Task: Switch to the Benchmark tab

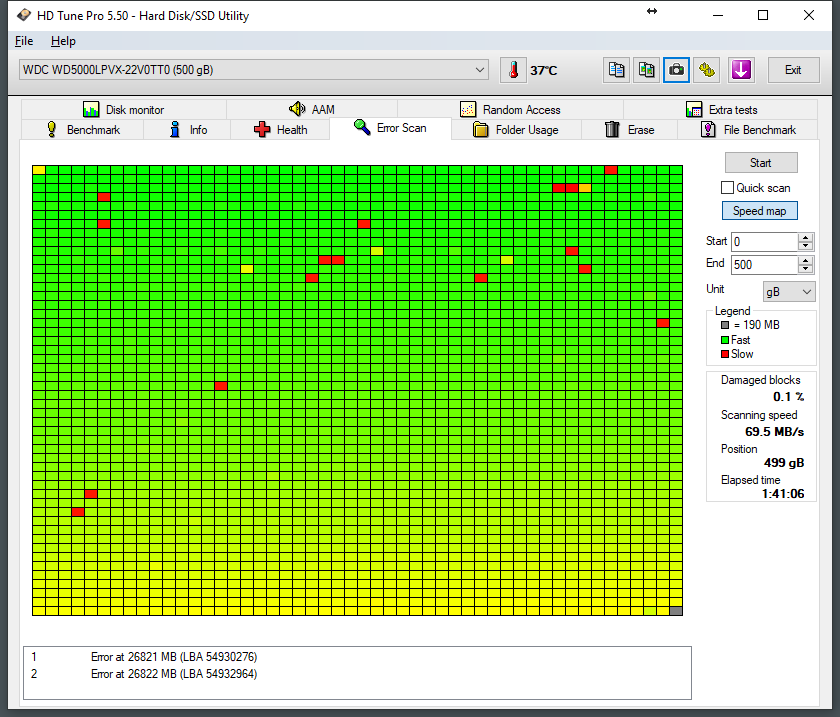Action: coord(83,130)
